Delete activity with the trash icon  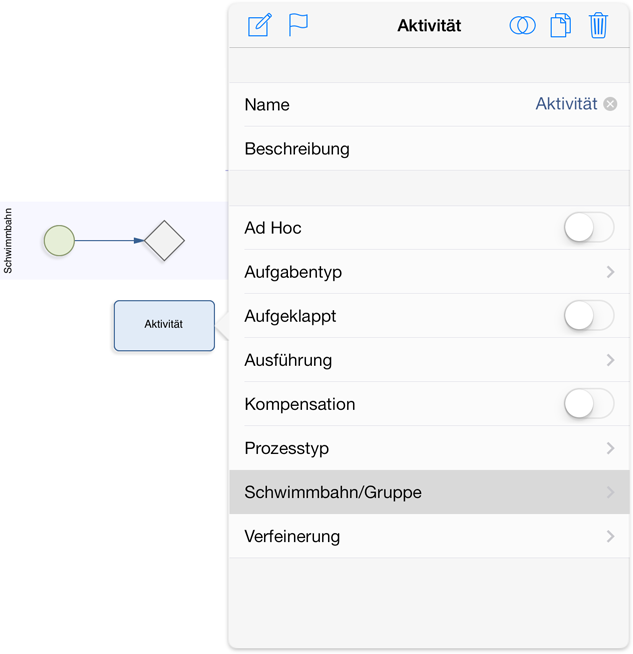tap(598, 25)
